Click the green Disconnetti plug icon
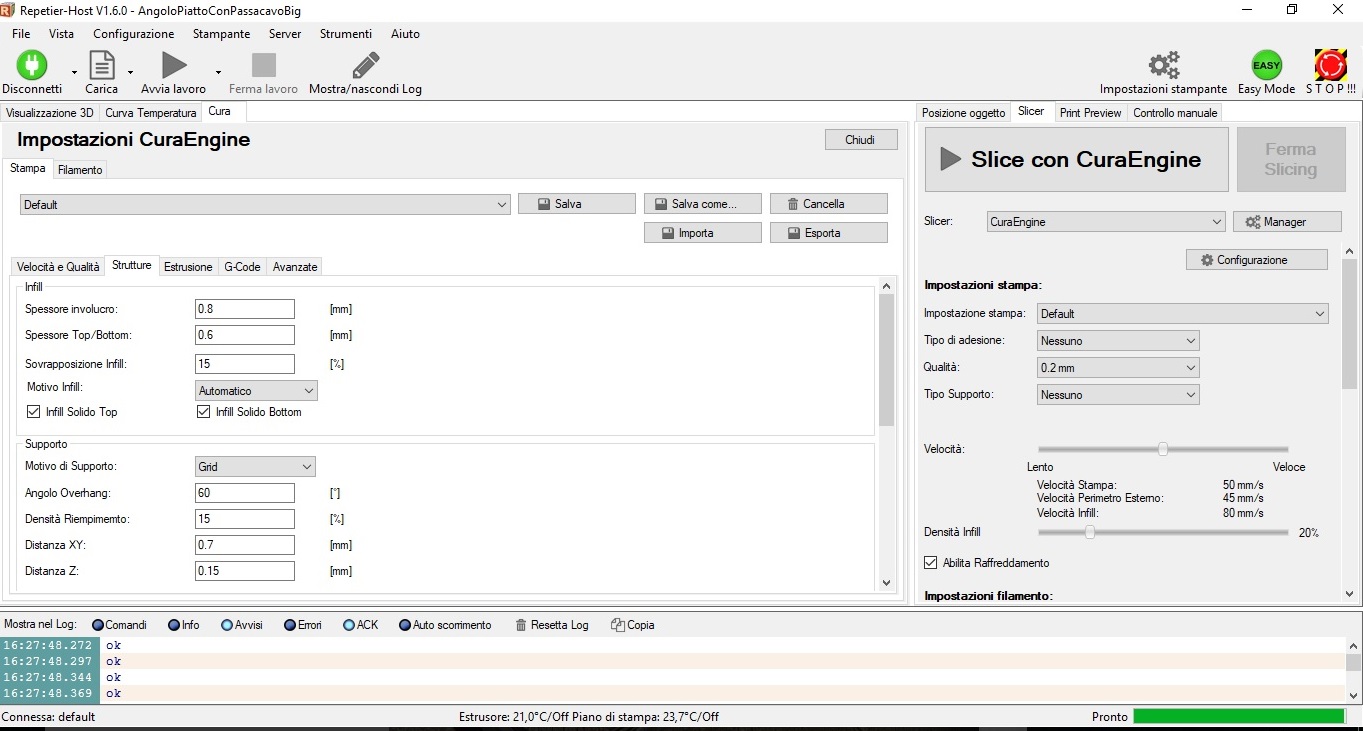This screenshot has height=731, width=1363. tap(32, 65)
